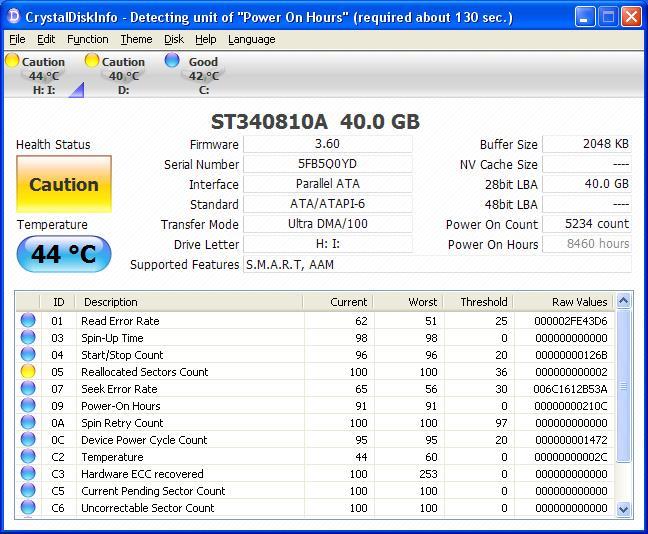Click the Serial Number field 5FB5Q0YD
648x534 pixels.
click(328, 164)
